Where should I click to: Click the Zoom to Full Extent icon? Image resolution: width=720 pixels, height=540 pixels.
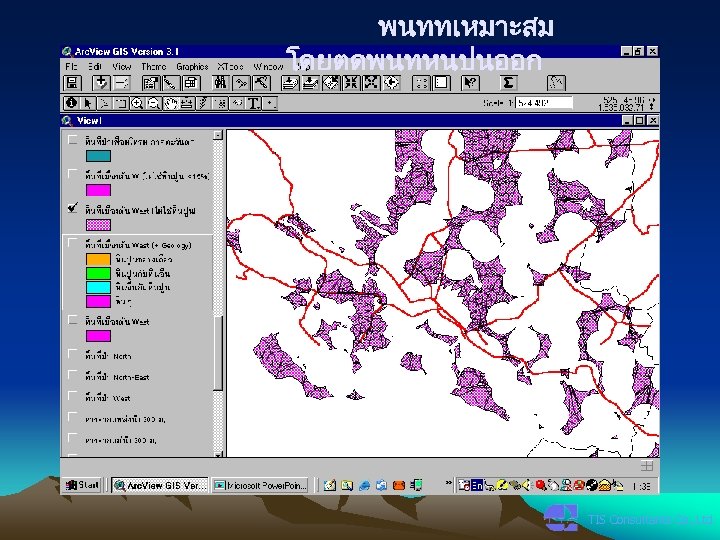[290, 83]
